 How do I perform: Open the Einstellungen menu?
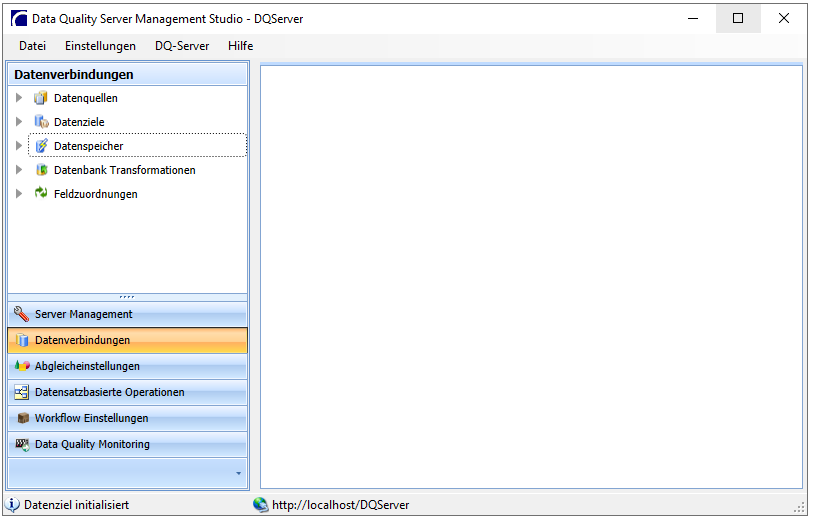tap(100, 46)
